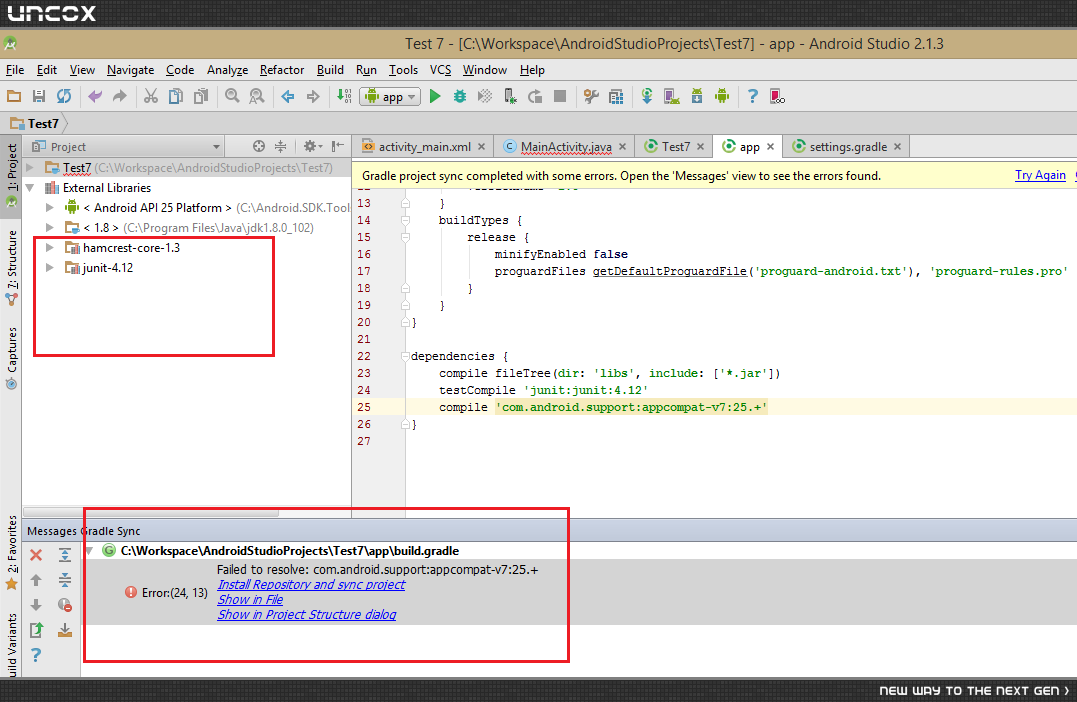1077x702 pixels.
Task: Open the Structure side tool window tab
Action: tap(12, 268)
